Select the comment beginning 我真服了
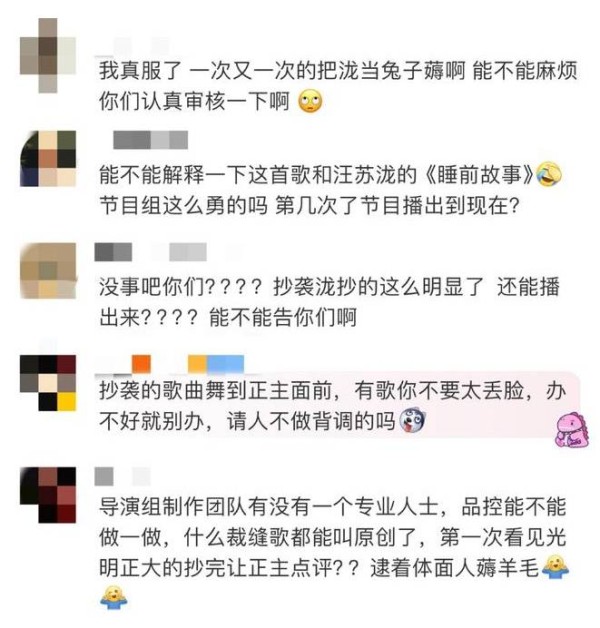The height and width of the screenshot is (628, 600). tap(338, 87)
